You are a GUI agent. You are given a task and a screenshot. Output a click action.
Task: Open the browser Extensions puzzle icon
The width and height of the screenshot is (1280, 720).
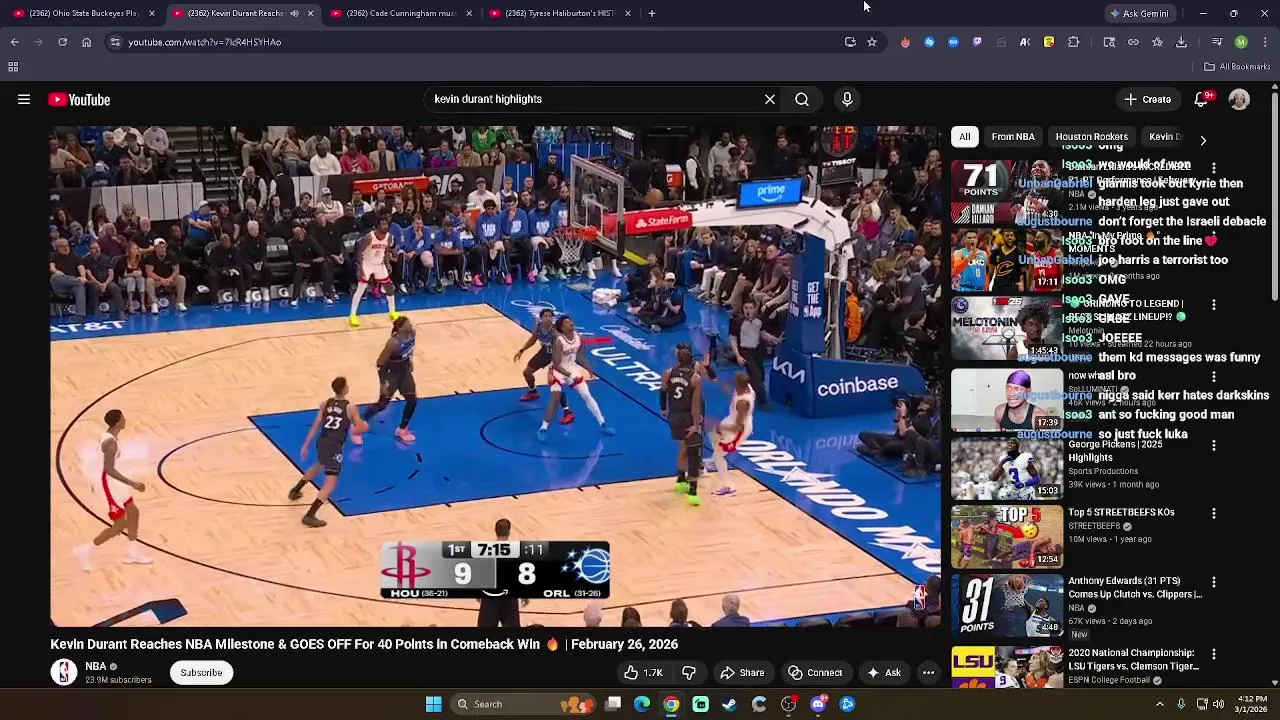click(1074, 42)
